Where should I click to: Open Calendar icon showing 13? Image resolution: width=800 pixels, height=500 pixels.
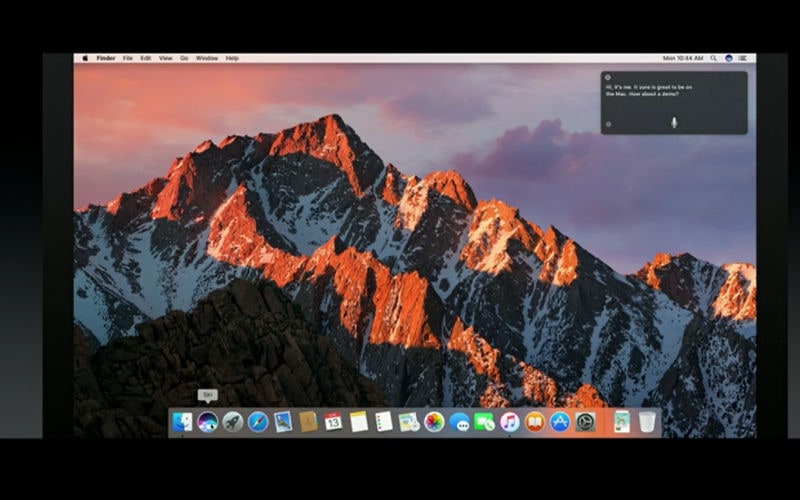click(x=333, y=422)
